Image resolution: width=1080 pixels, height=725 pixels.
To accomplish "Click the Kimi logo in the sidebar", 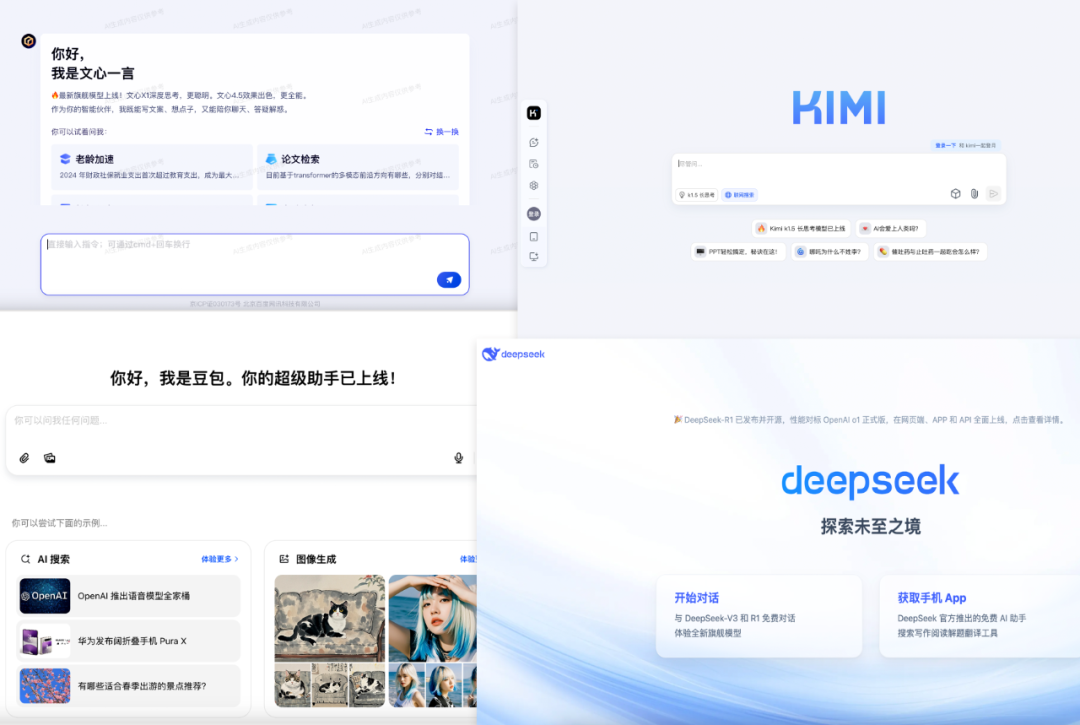I will tap(534, 113).
